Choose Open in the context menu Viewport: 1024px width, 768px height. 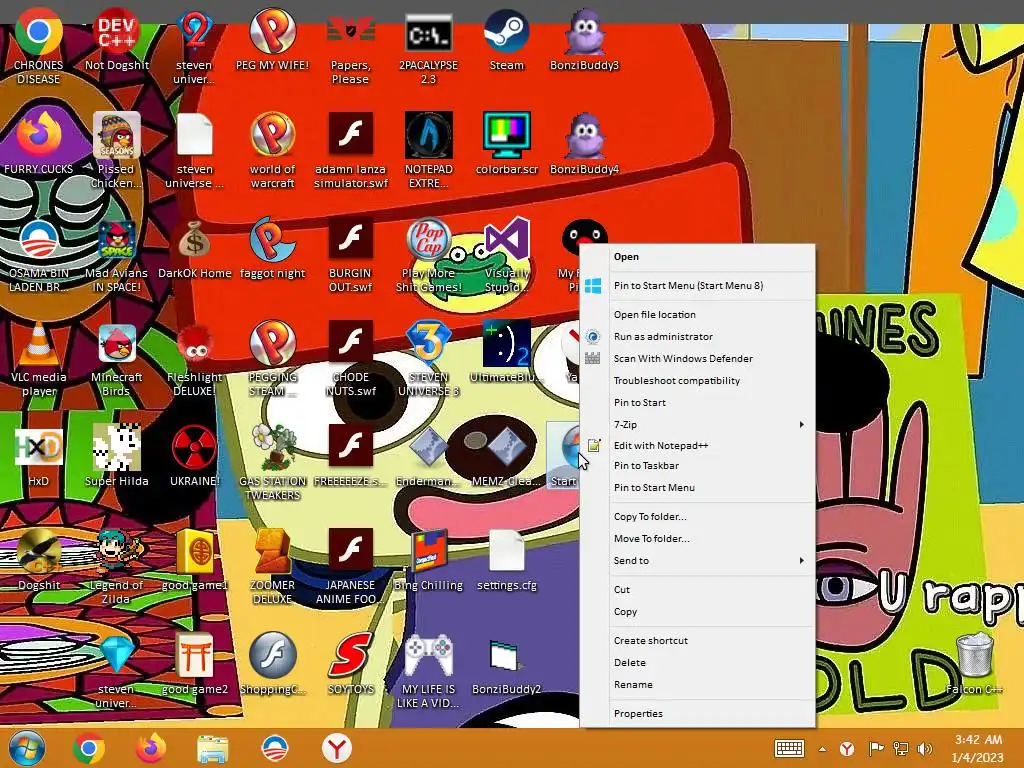pyautogui.click(x=697, y=257)
